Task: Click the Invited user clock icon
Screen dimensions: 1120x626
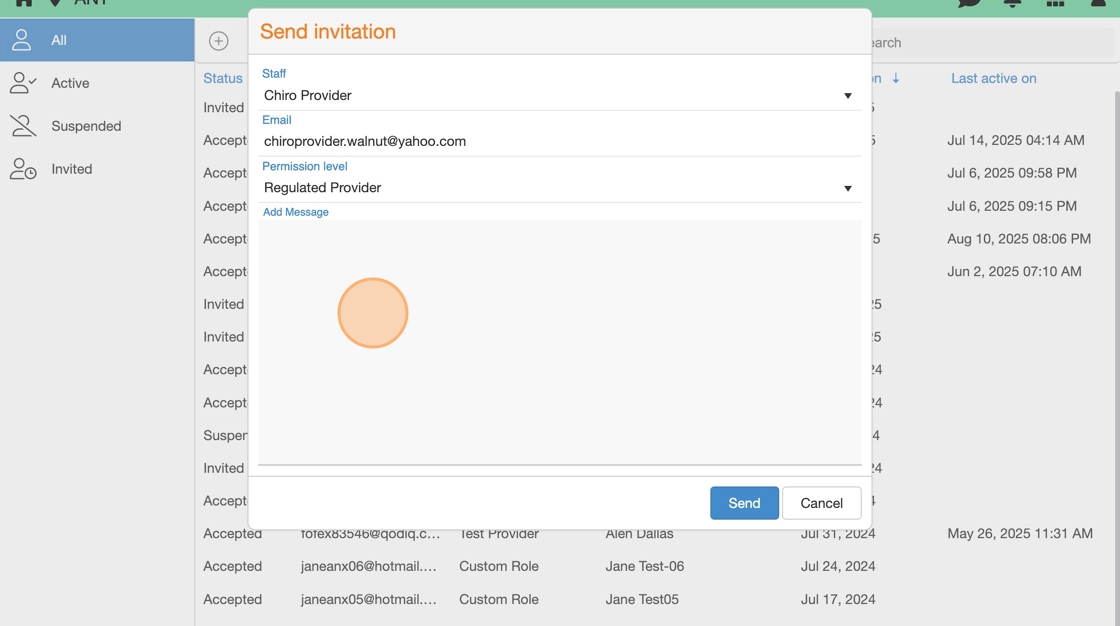Action: (22, 169)
